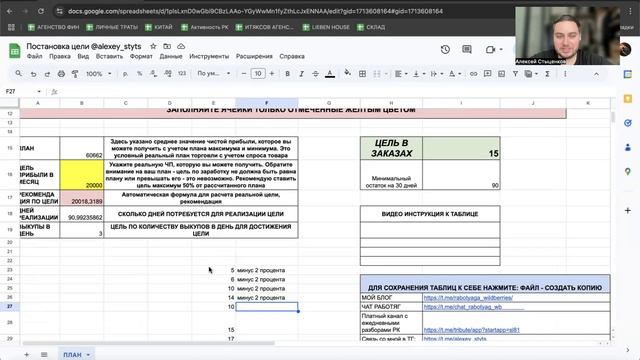Format as currency (р.)

(125, 74)
